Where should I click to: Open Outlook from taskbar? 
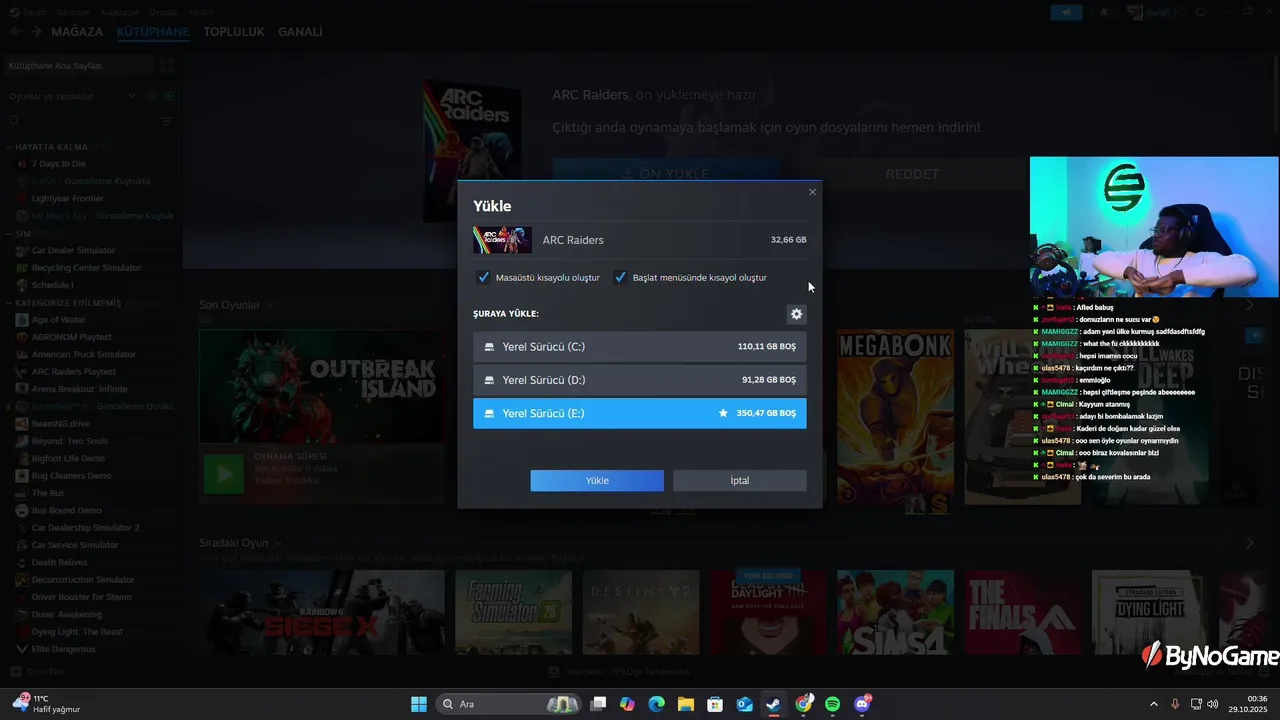pos(744,704)
